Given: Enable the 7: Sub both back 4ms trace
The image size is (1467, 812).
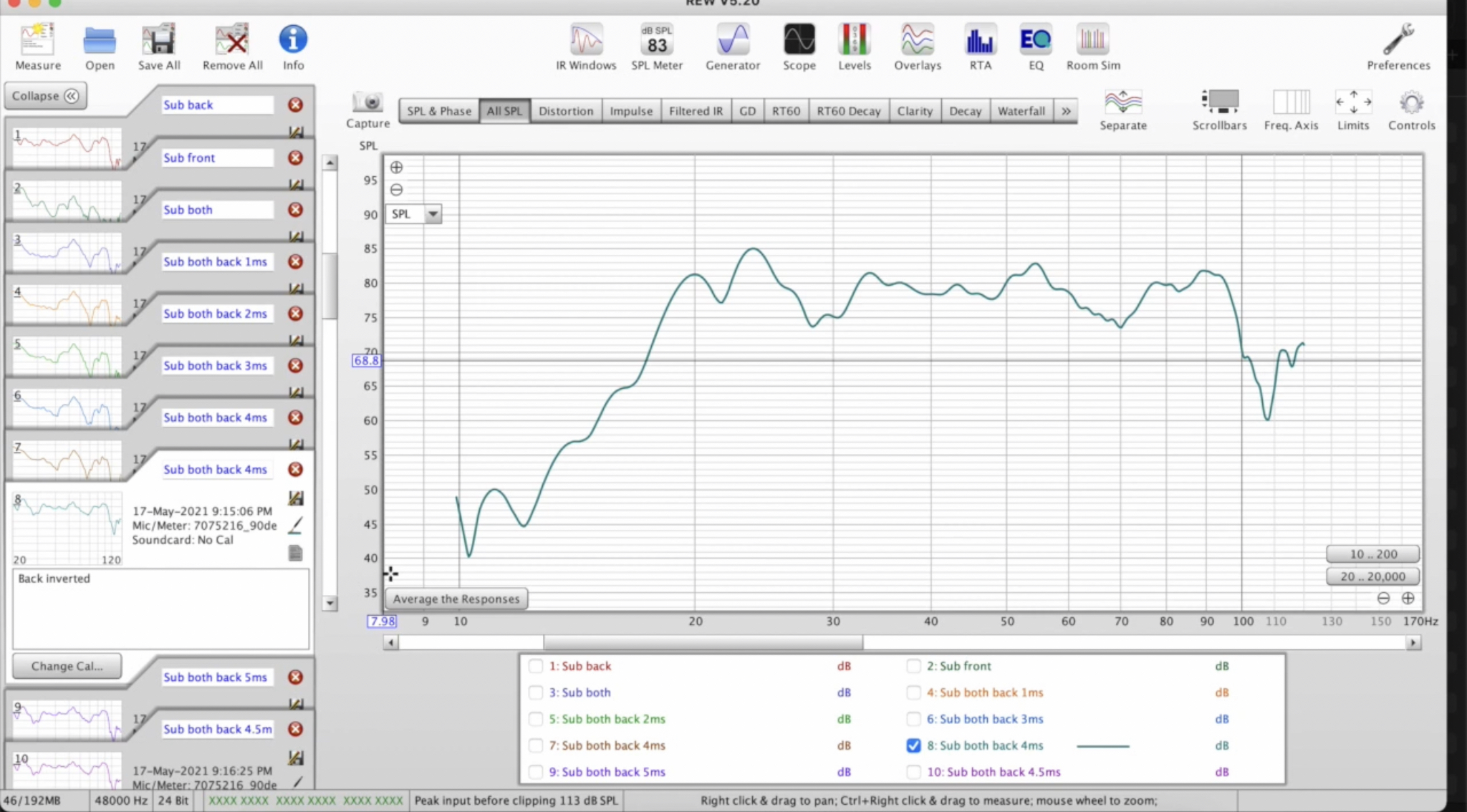Looking at the screenshot, I should [535, 745].
